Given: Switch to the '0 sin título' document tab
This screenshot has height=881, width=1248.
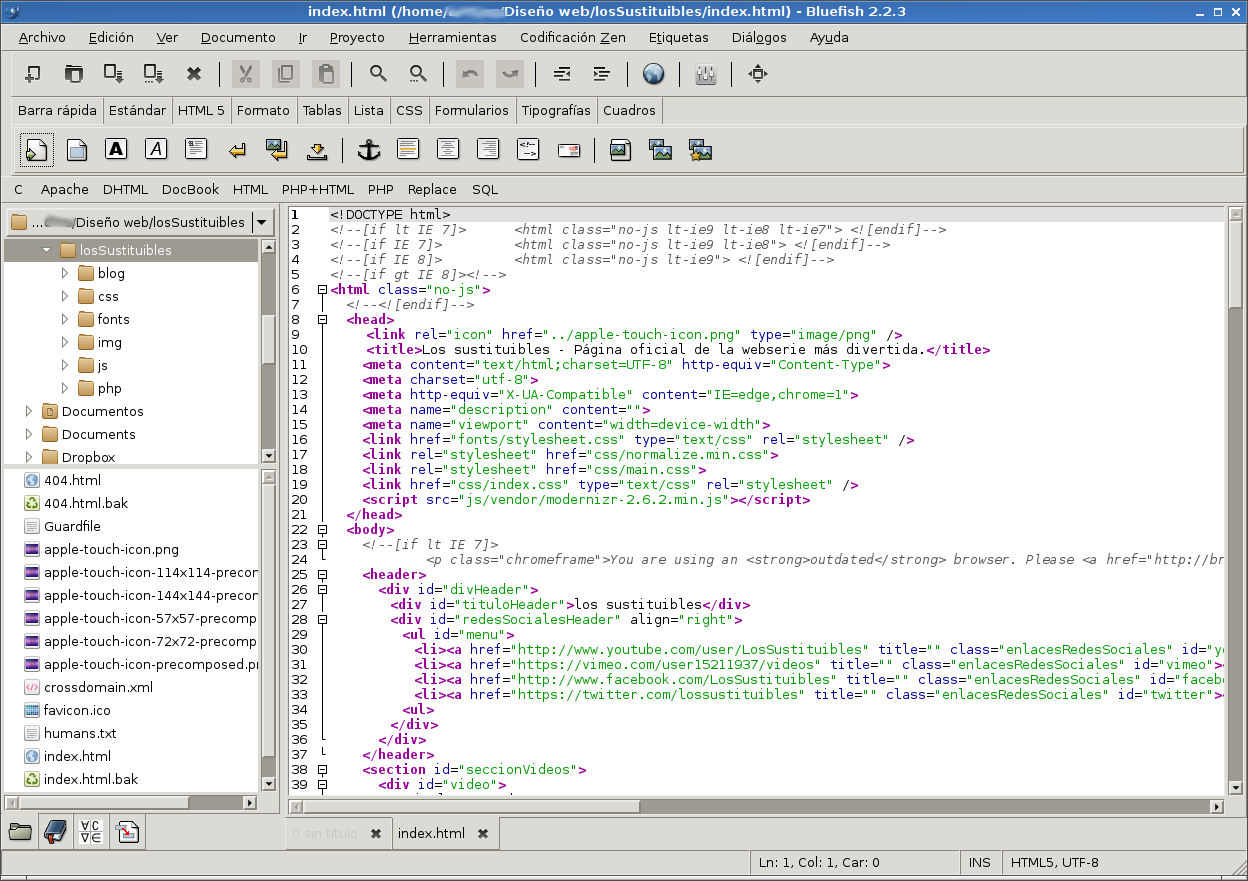Looking at the screenshot, I should [x=324, y=833].
